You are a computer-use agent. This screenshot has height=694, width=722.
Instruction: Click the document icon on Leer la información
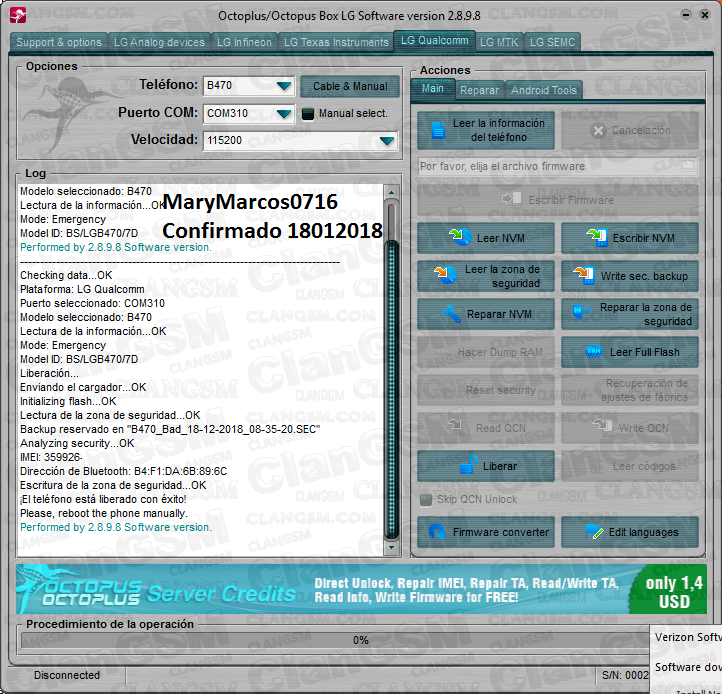click(438, 130)
